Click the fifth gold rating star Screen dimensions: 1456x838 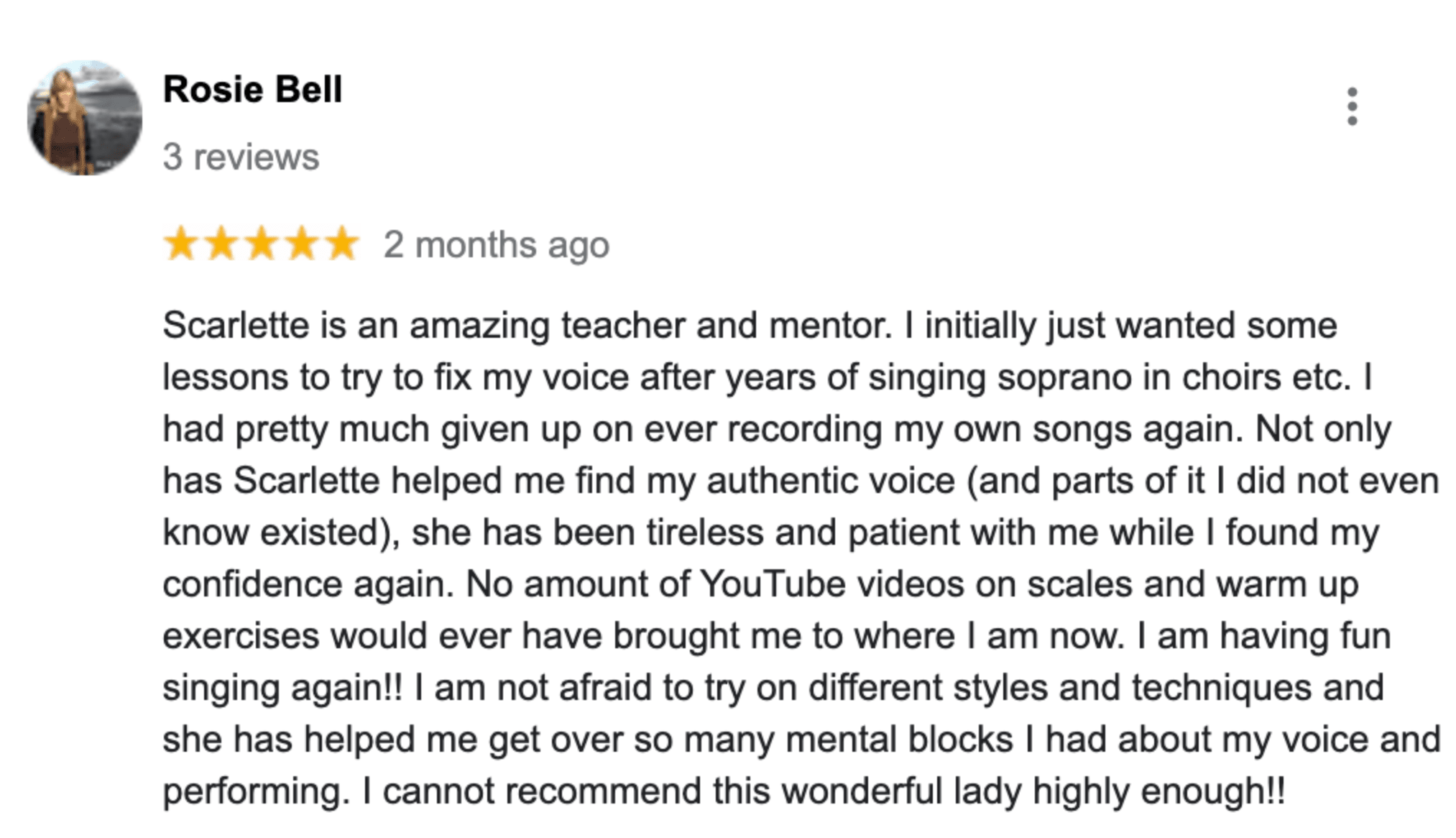(x=342, y=244)
